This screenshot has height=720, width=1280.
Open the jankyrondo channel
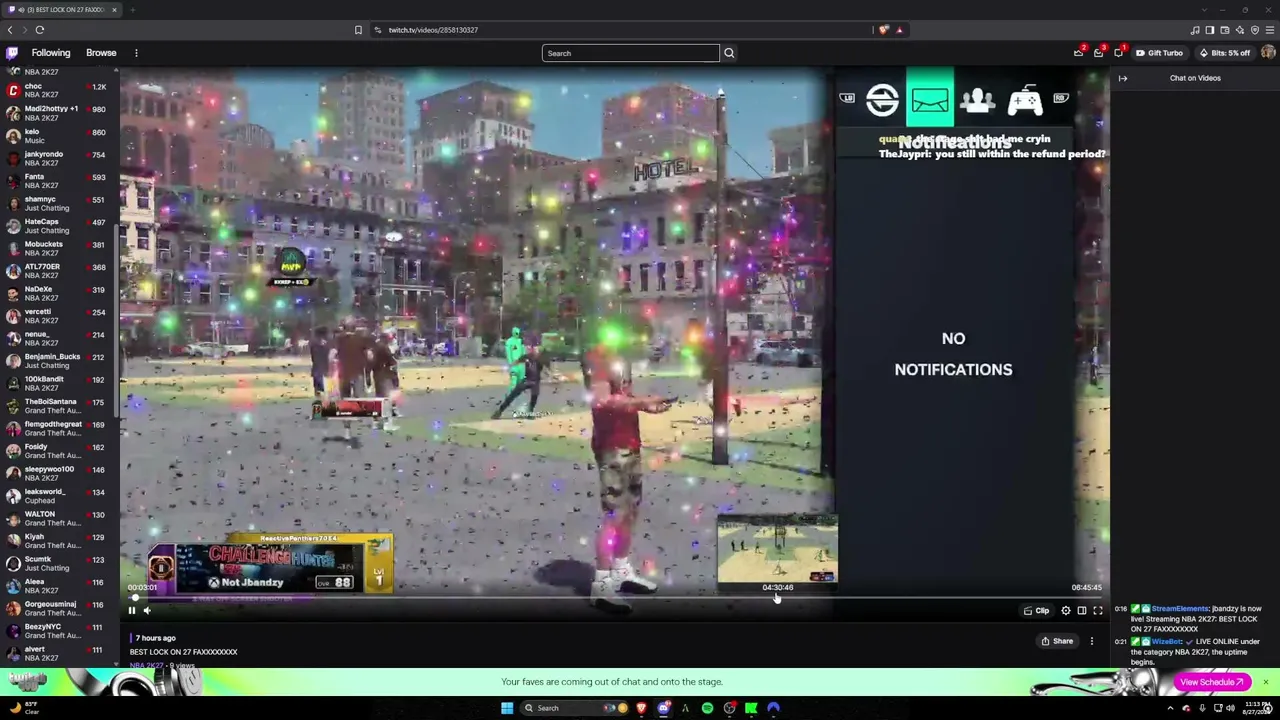[x=59, y=158]
